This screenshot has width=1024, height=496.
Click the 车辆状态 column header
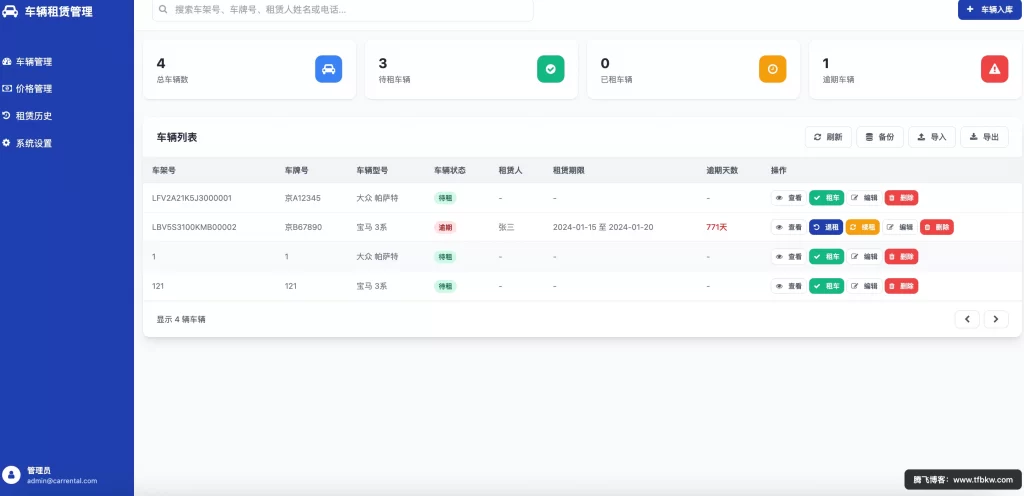(450, 170)
